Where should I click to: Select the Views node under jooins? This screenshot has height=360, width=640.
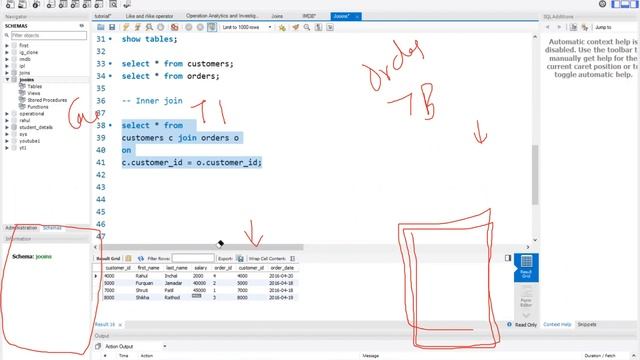click(33, 93)
